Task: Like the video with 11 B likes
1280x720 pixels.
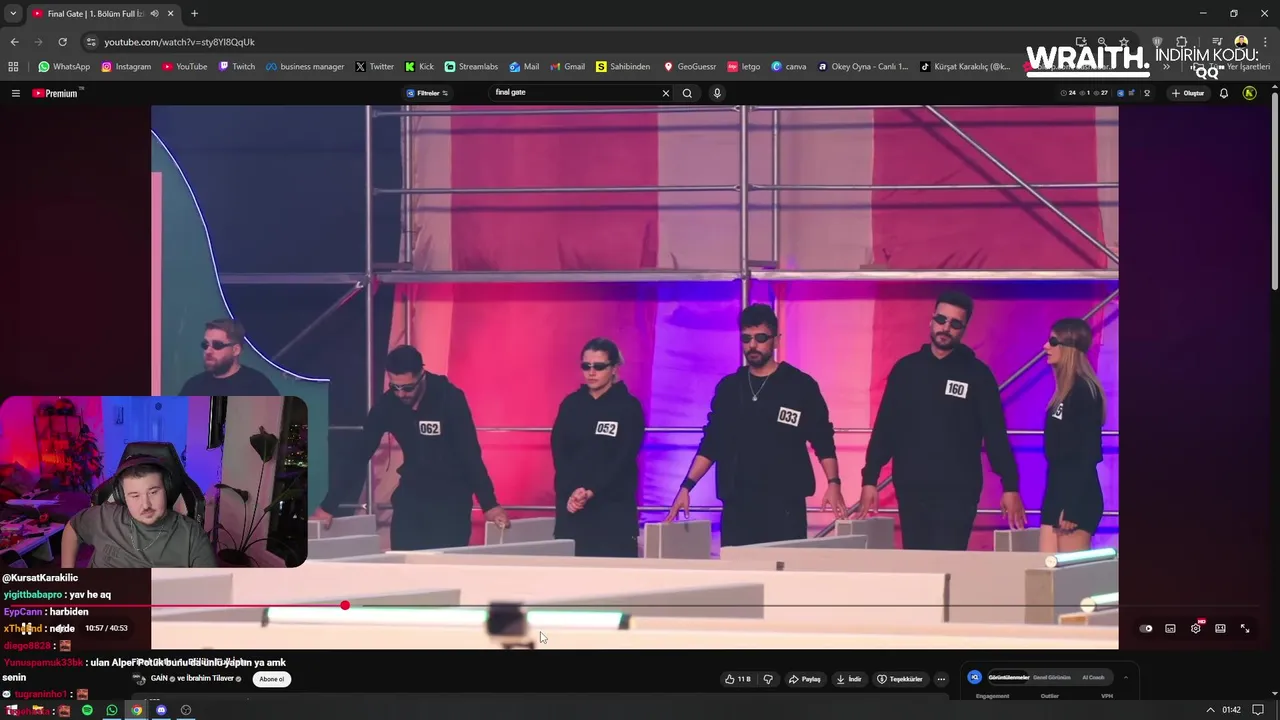Action: click(738, 679)
